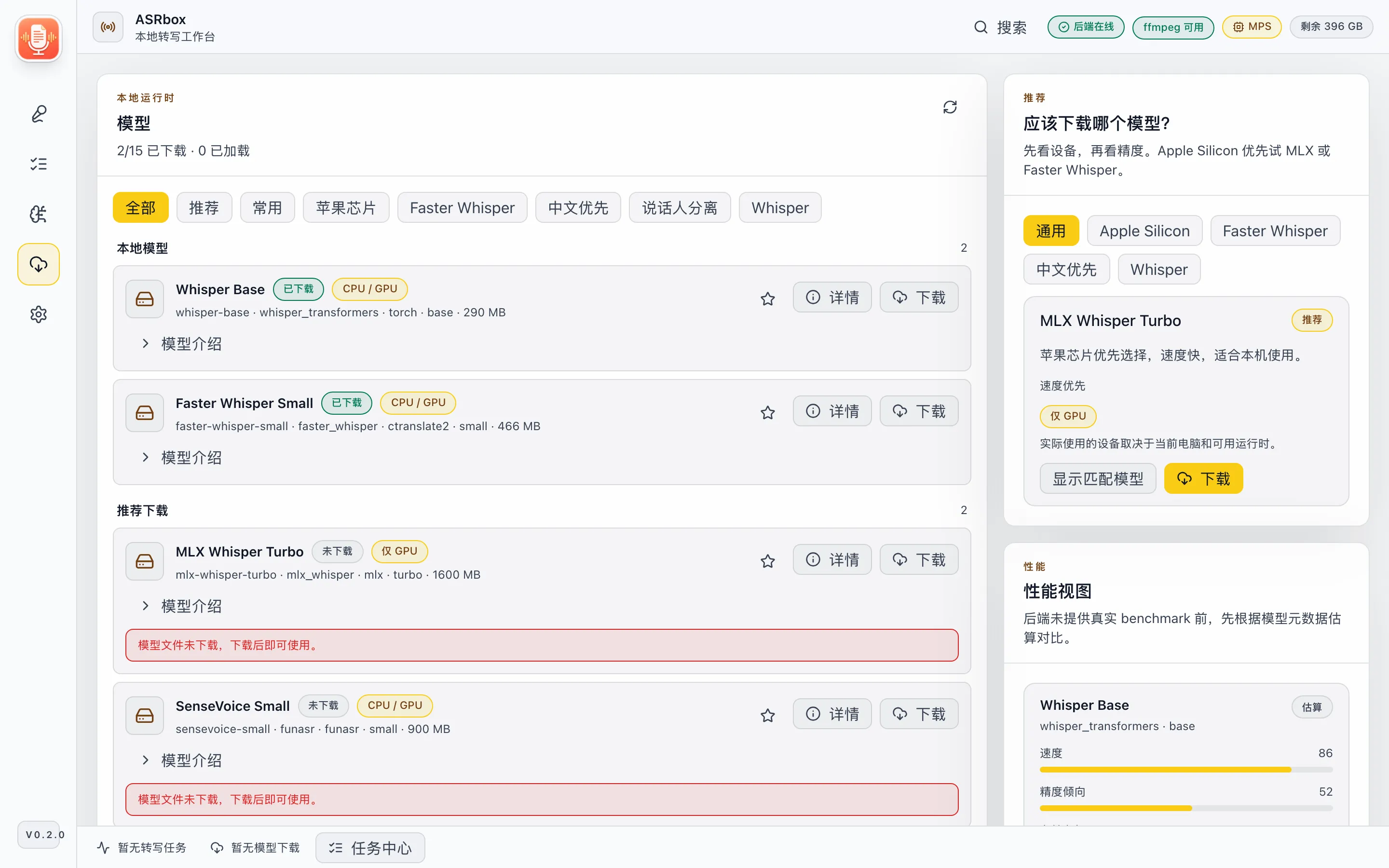Image resolution: width=1389 pixels, height=868 pixels.
Task: Download MLX Whisper Turbo from the list row
Action: click(x=919, y=560)
